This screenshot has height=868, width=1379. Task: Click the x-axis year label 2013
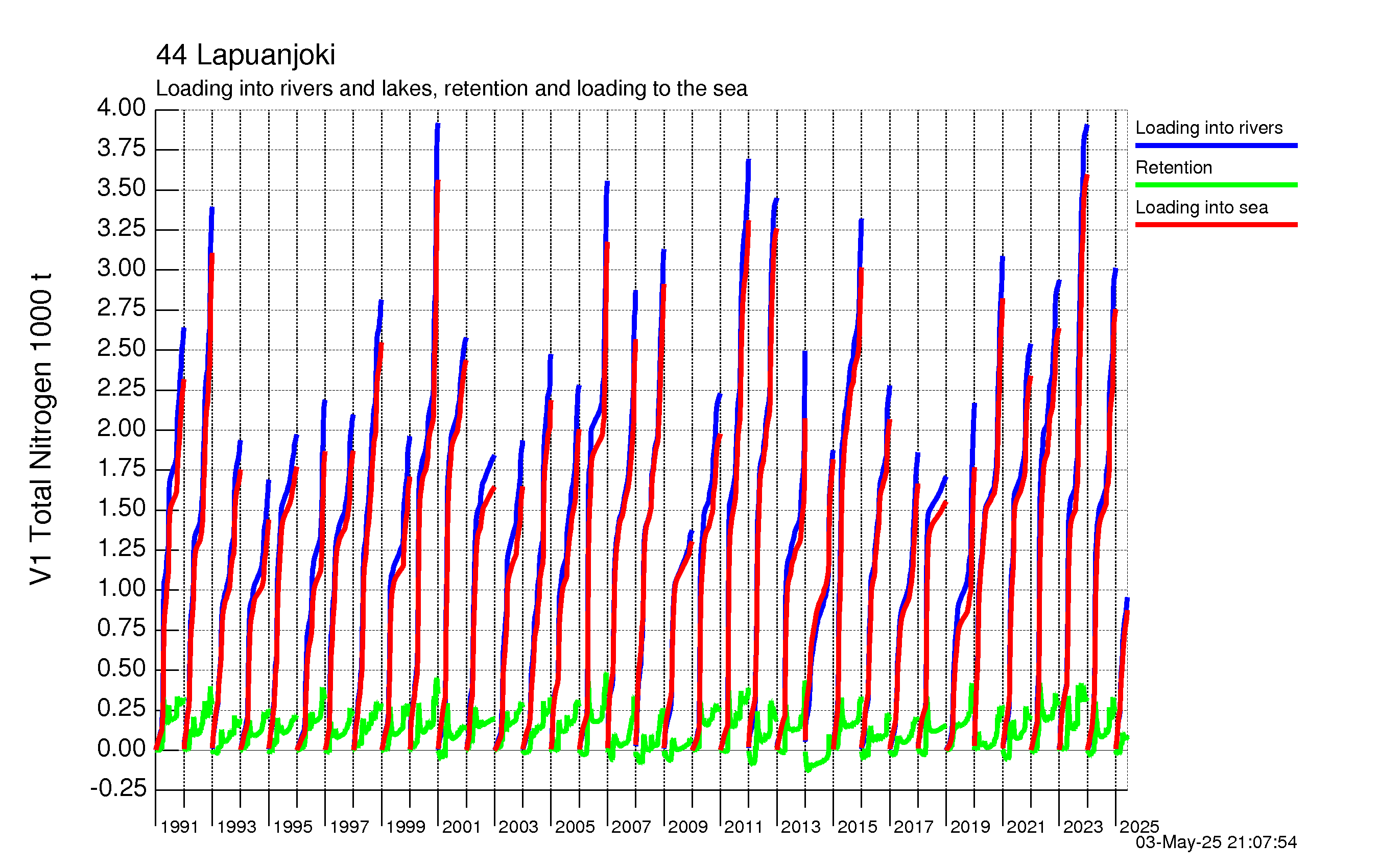click(x=801, y=827)
